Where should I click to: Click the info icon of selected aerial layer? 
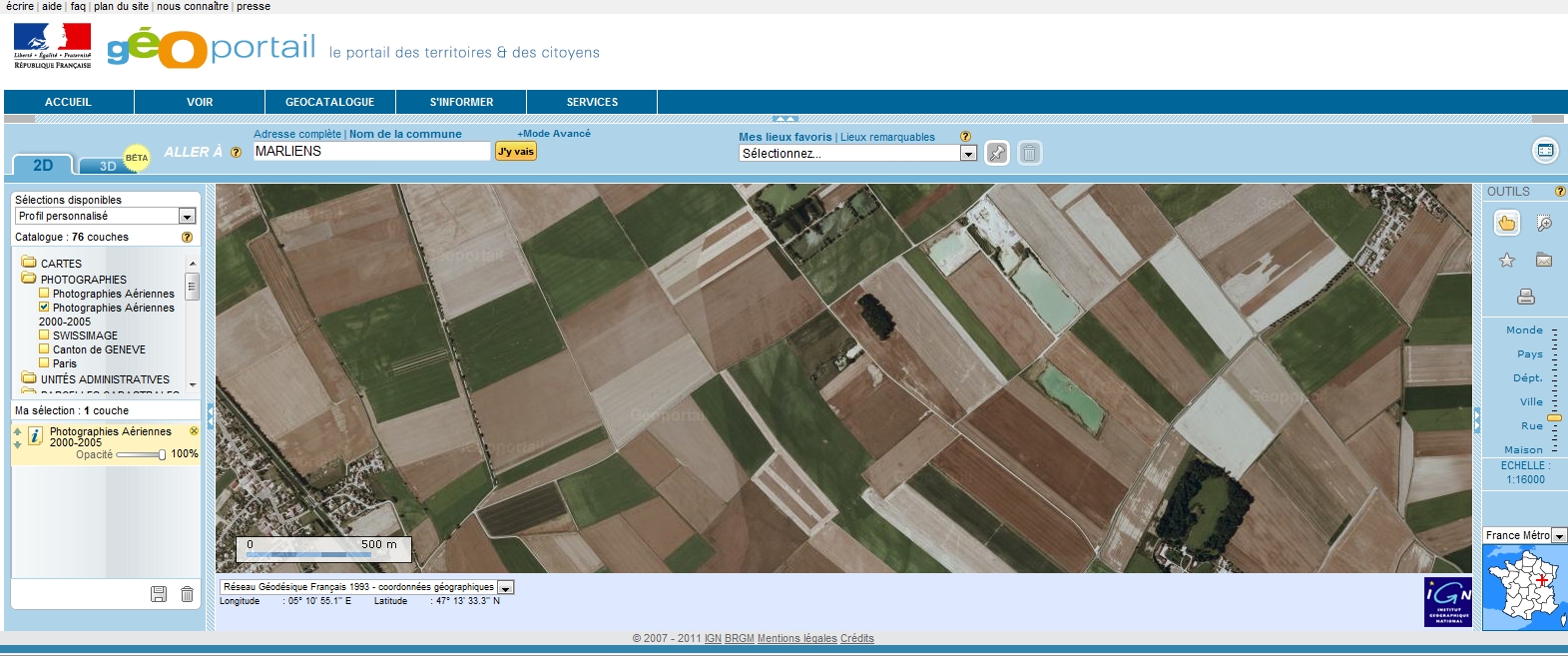click(x=35, y=436)
